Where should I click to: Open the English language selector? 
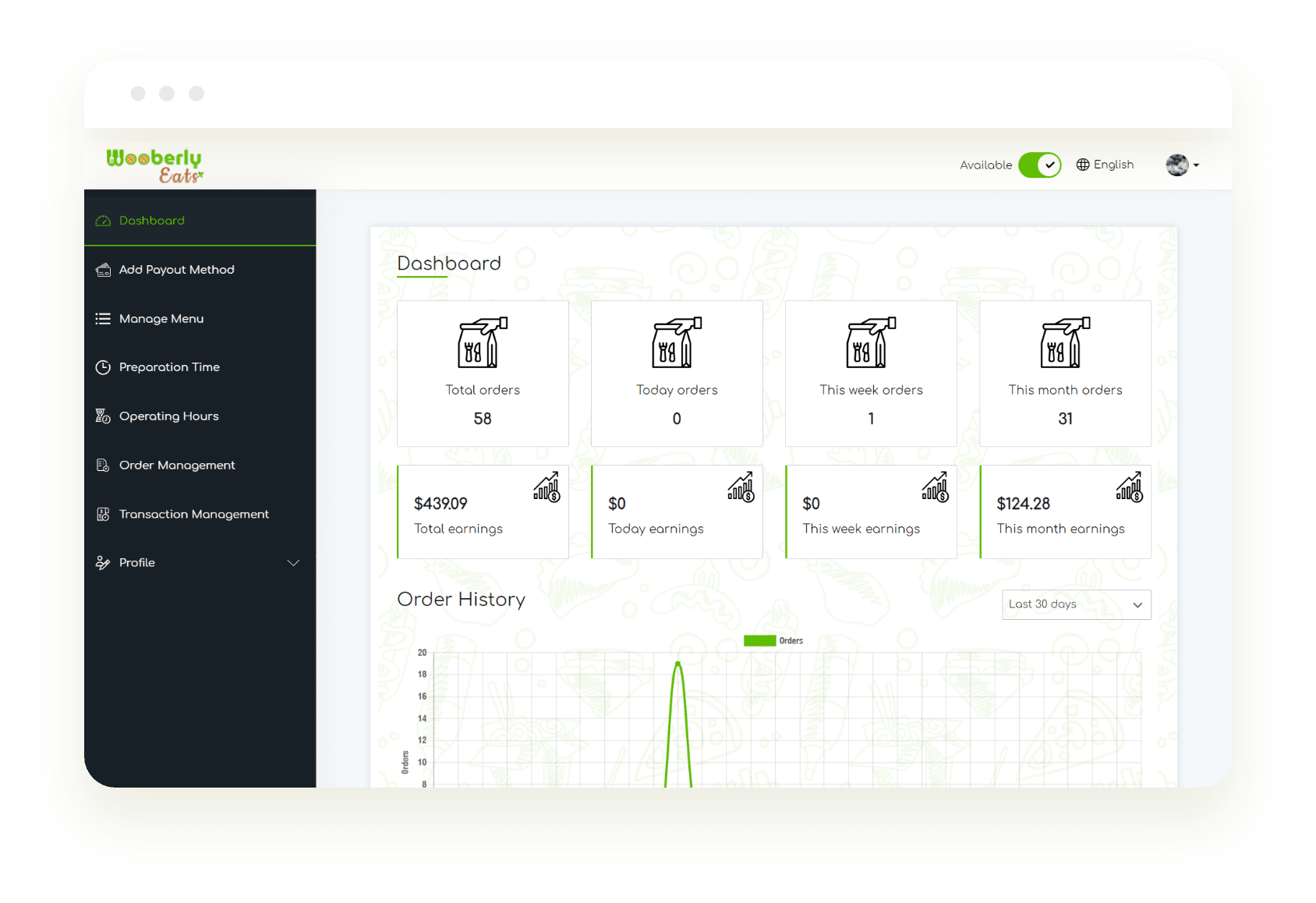click(x=1105, y=165)
